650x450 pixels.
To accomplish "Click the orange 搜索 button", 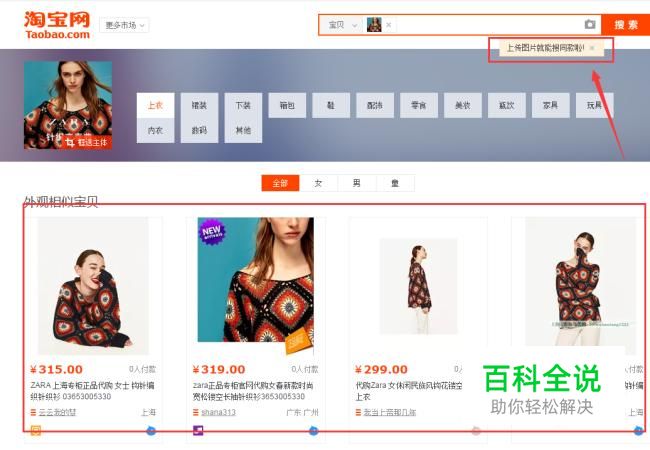I will 626,25.
